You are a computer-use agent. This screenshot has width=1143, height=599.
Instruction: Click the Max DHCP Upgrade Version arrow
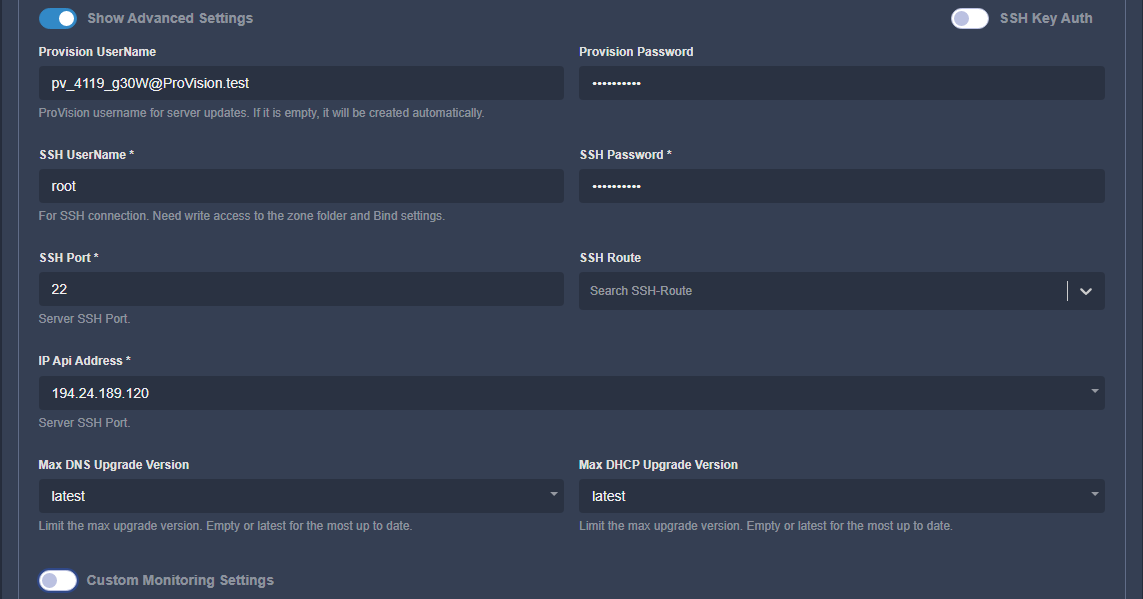[1094, 493]
